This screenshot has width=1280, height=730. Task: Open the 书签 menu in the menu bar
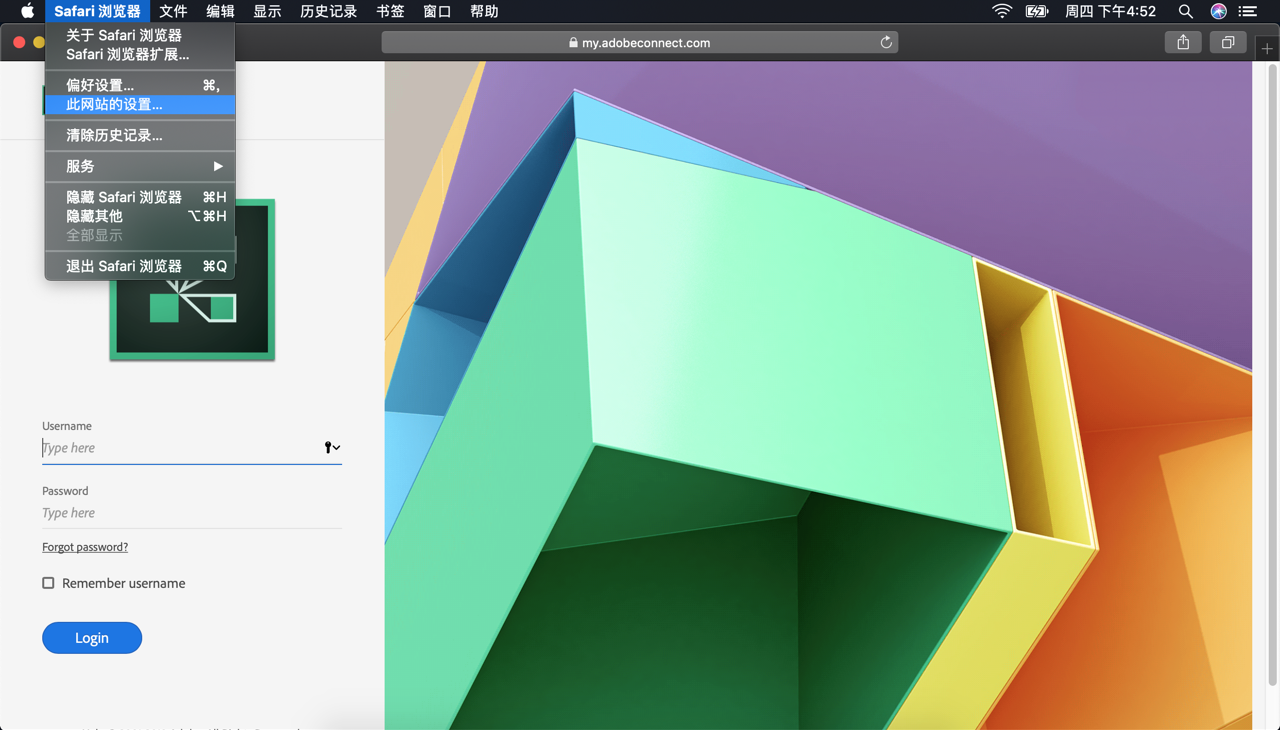[x=390, y=11]
